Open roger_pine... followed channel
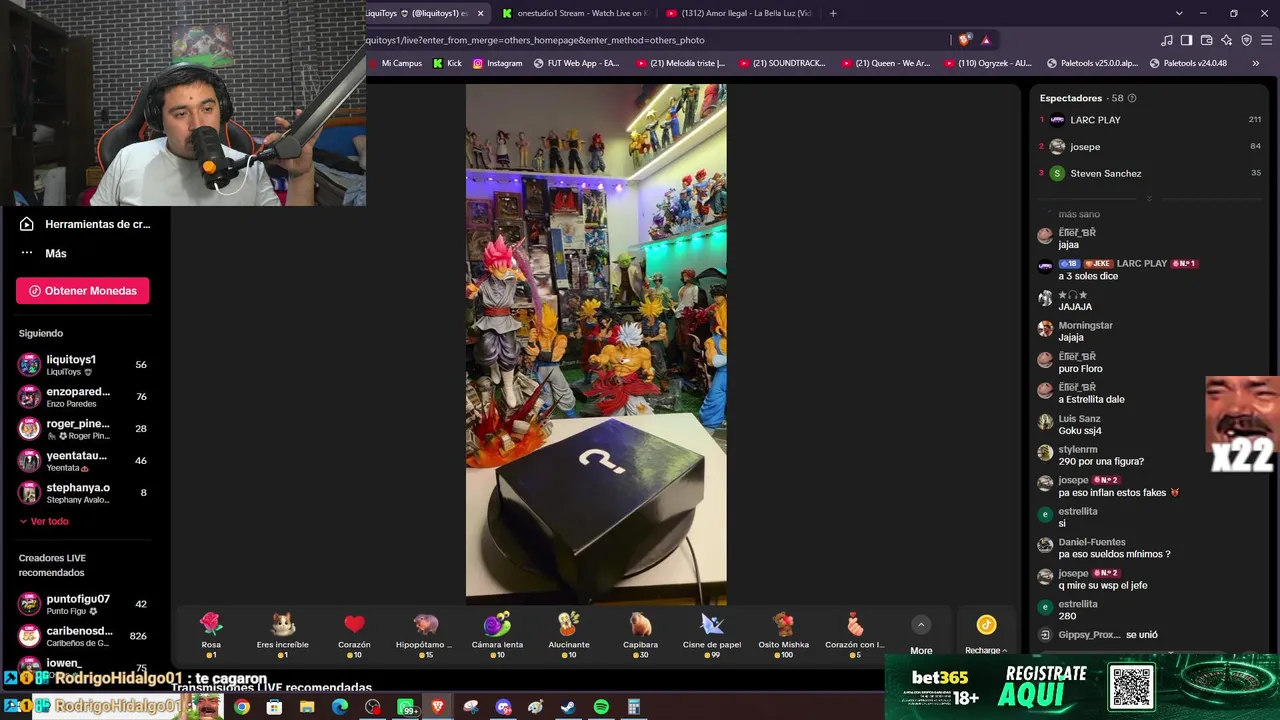The image size is (1280, 720). pyautogui.click(x=83, y=429)
